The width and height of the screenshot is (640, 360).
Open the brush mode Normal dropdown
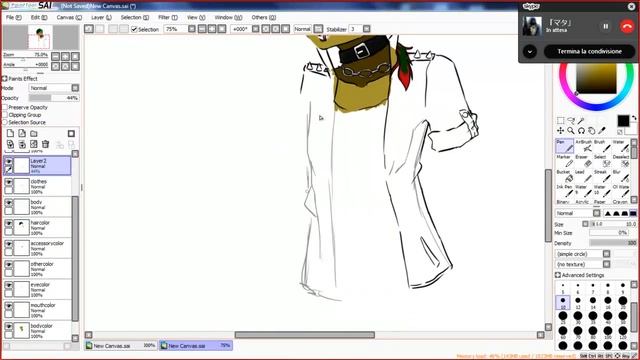(597, 213)
